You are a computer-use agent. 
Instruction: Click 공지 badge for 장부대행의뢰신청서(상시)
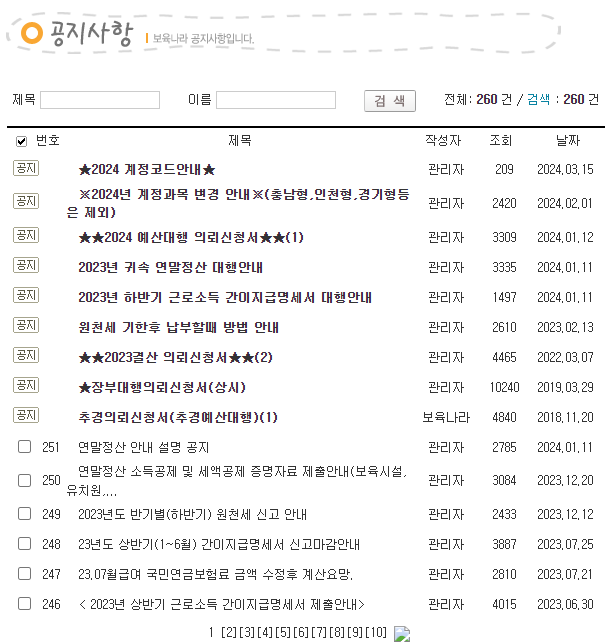point(26,385)
